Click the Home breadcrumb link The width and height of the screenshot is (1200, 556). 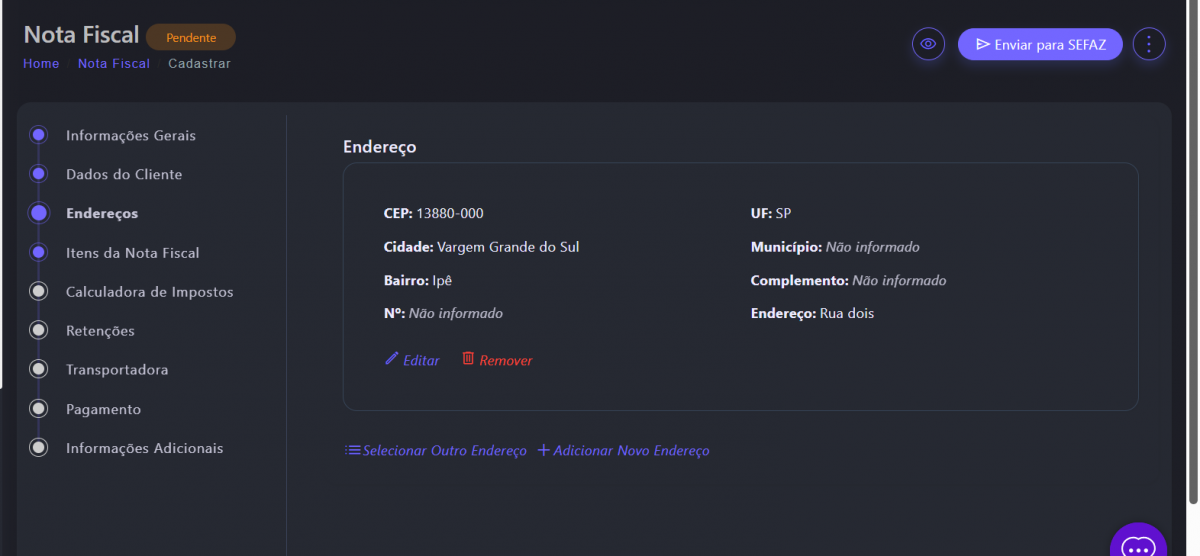click(x=41, y=64)
